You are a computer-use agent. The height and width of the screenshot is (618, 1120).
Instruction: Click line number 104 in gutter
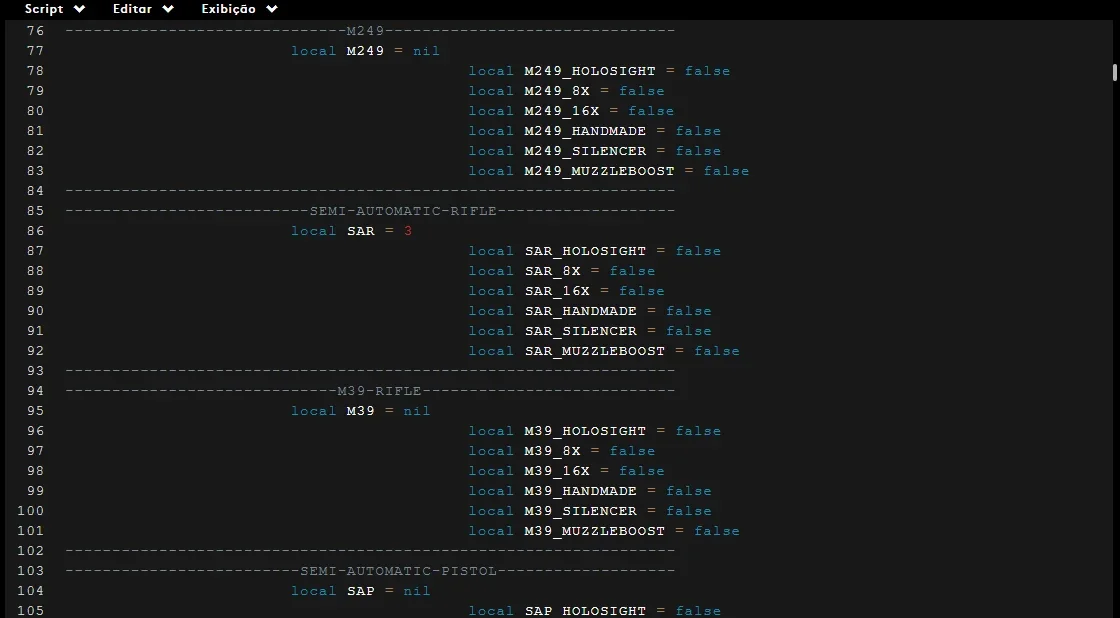31,591
